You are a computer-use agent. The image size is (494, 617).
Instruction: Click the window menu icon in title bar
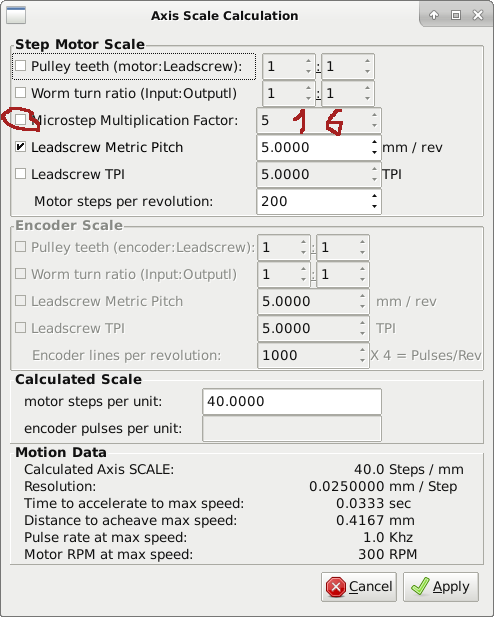click(16, 15)
